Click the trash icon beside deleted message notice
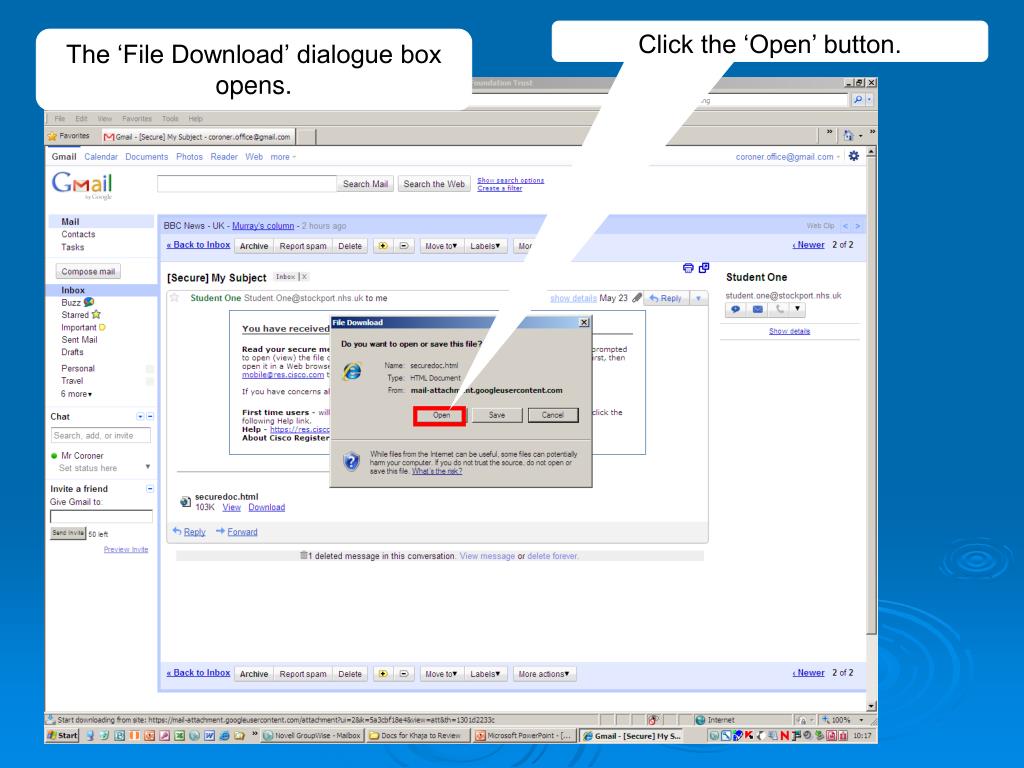 [304, 556]
